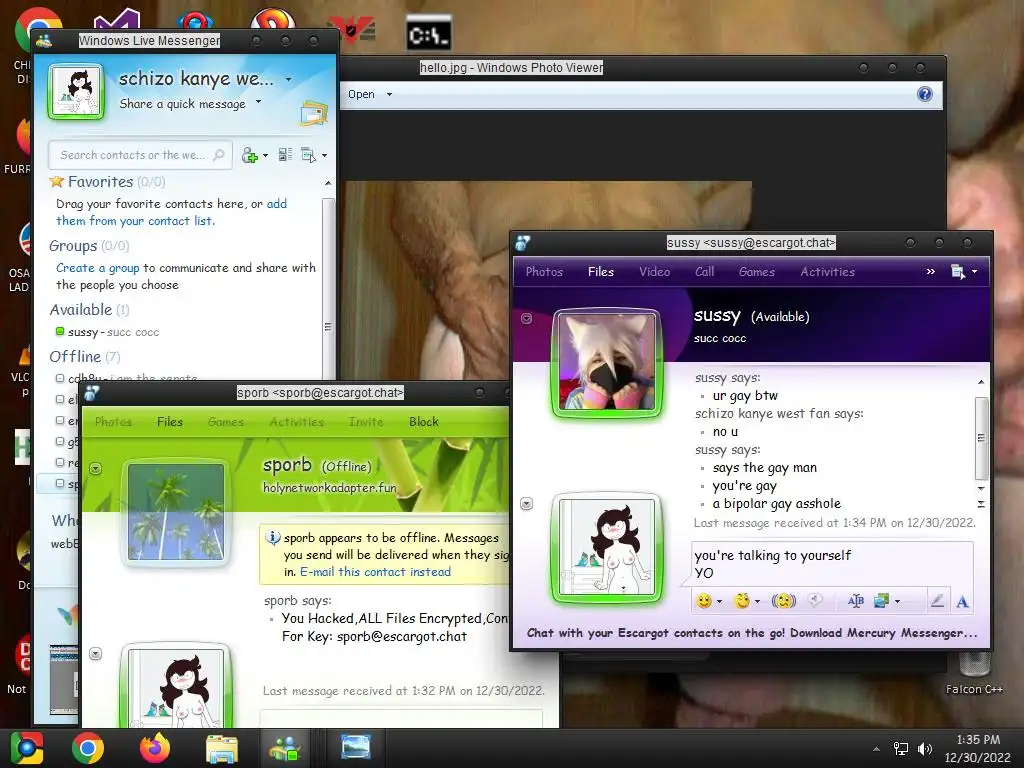Click the Messenger icon on the taskbar
Screen dimensions: 1024x768
click(285, 748)
